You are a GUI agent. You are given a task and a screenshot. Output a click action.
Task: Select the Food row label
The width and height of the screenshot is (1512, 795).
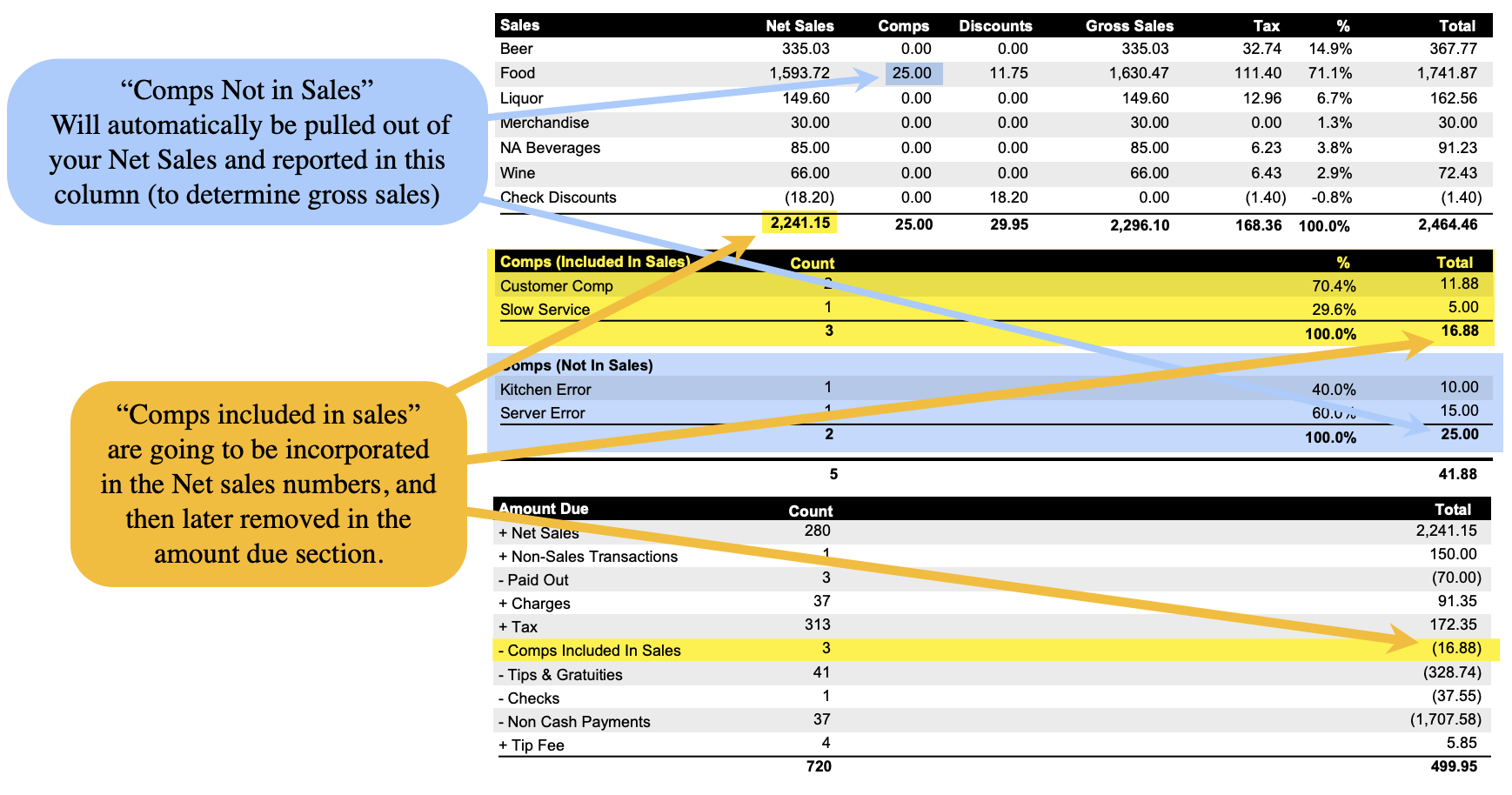tap(518, 73)
